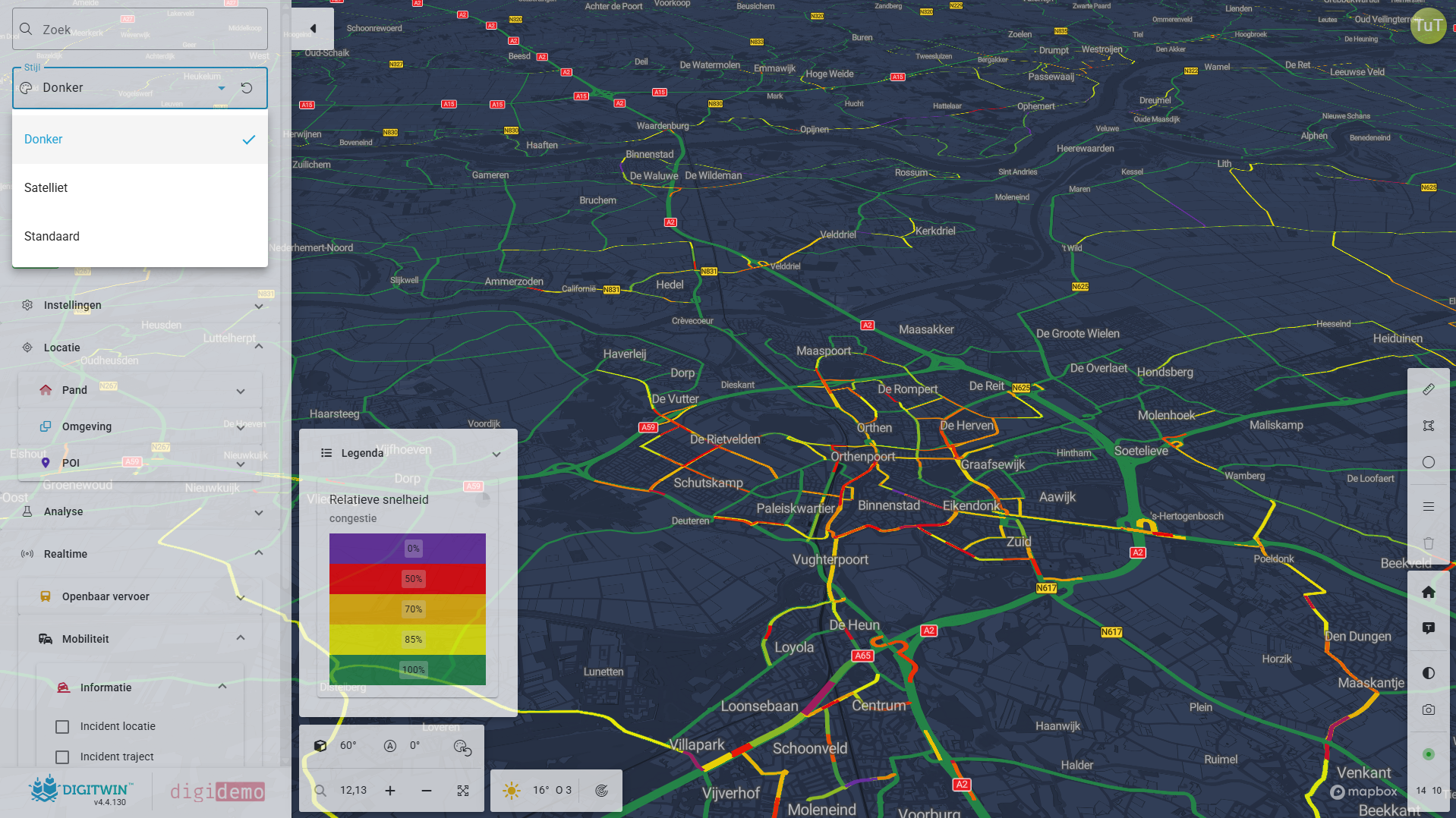Toggle the contrast half-circle icon
The image size is (1456, 818).
point(1428,673)
